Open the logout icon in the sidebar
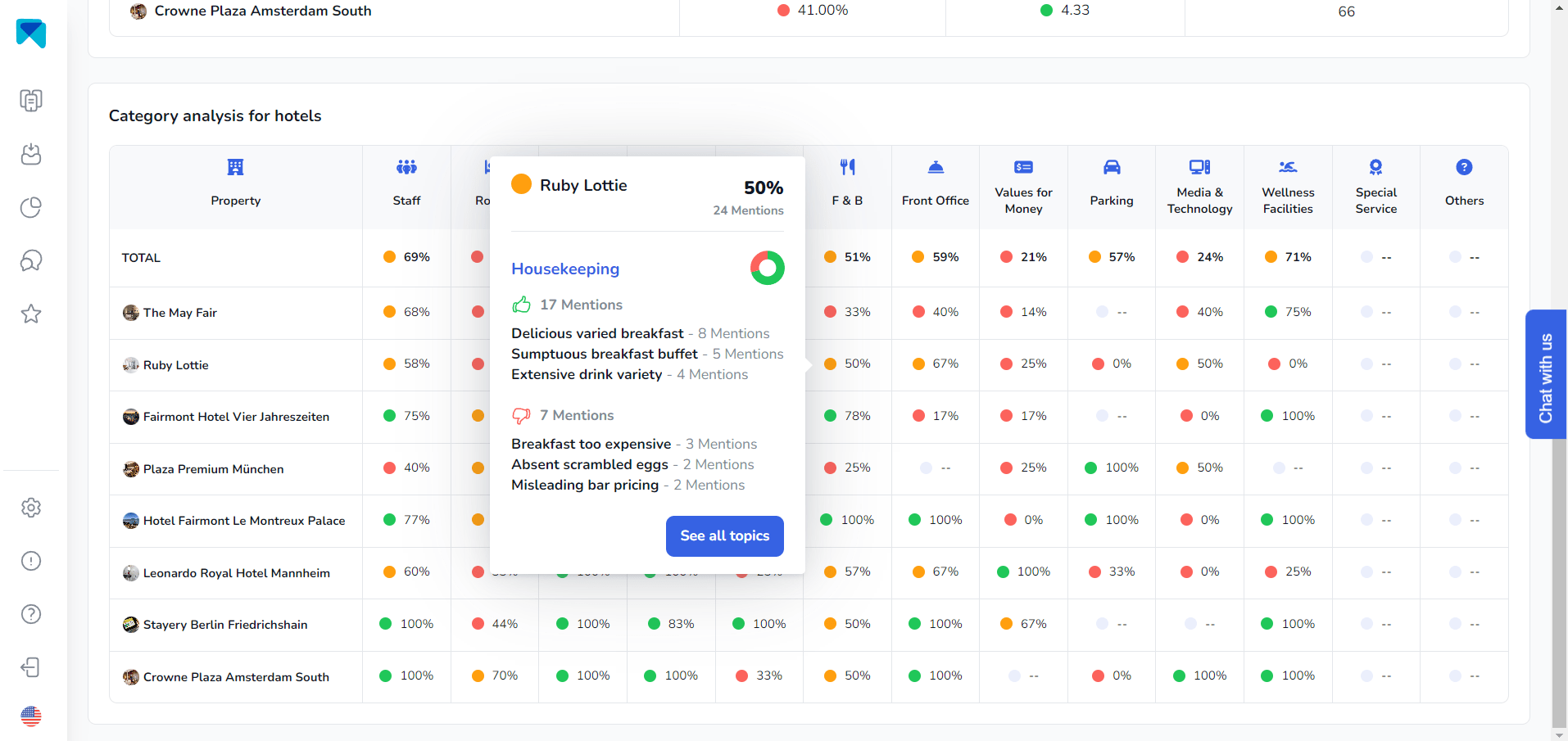The height and width of the screenshot is (741, 1568). pos(31,667)
